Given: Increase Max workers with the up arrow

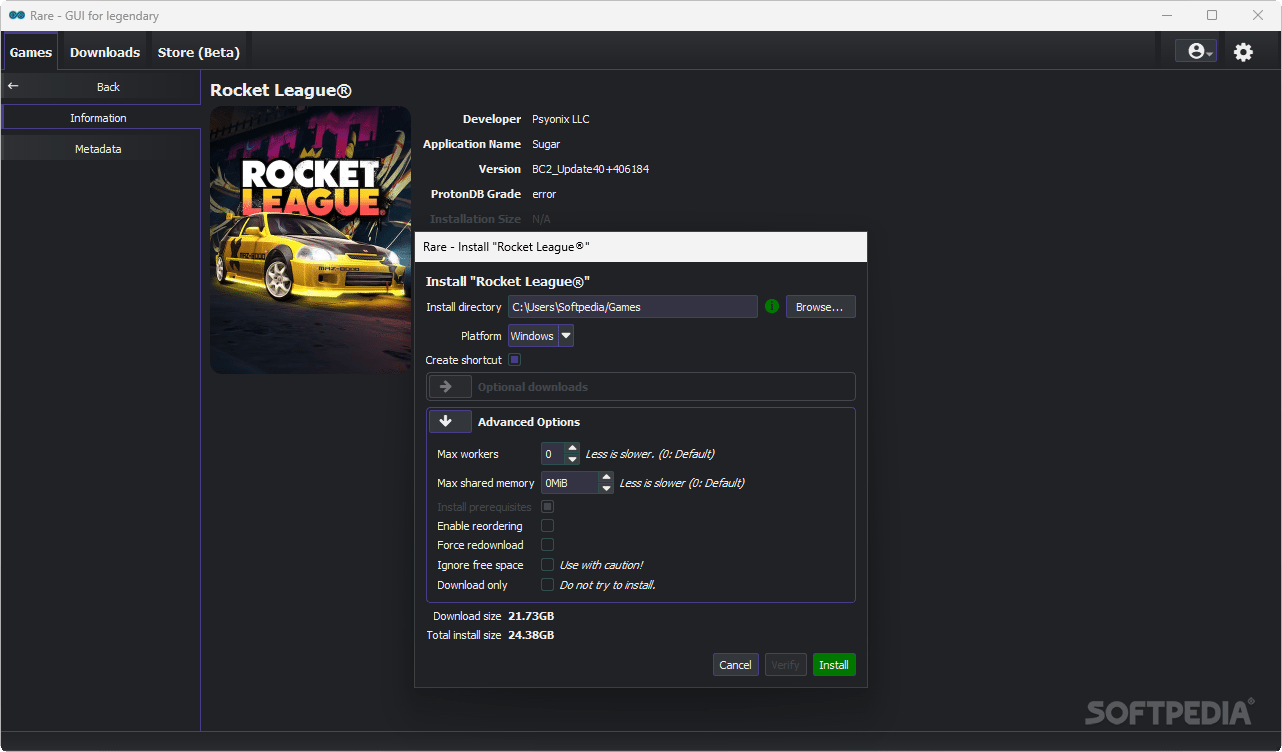Looking at the screenshot, I should (572, 448).
